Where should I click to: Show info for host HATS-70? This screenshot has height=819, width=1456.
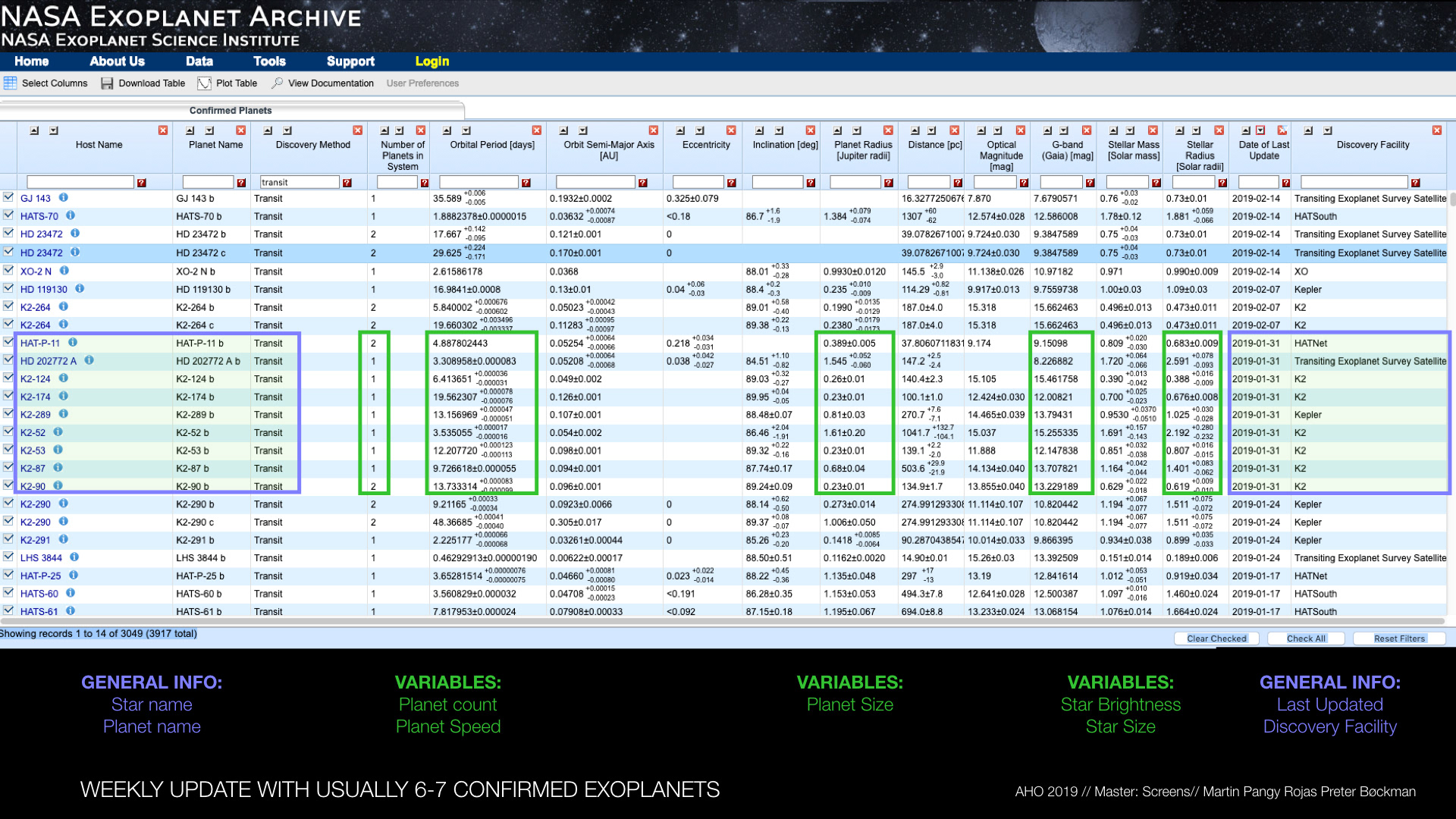[x=71, y=216]
